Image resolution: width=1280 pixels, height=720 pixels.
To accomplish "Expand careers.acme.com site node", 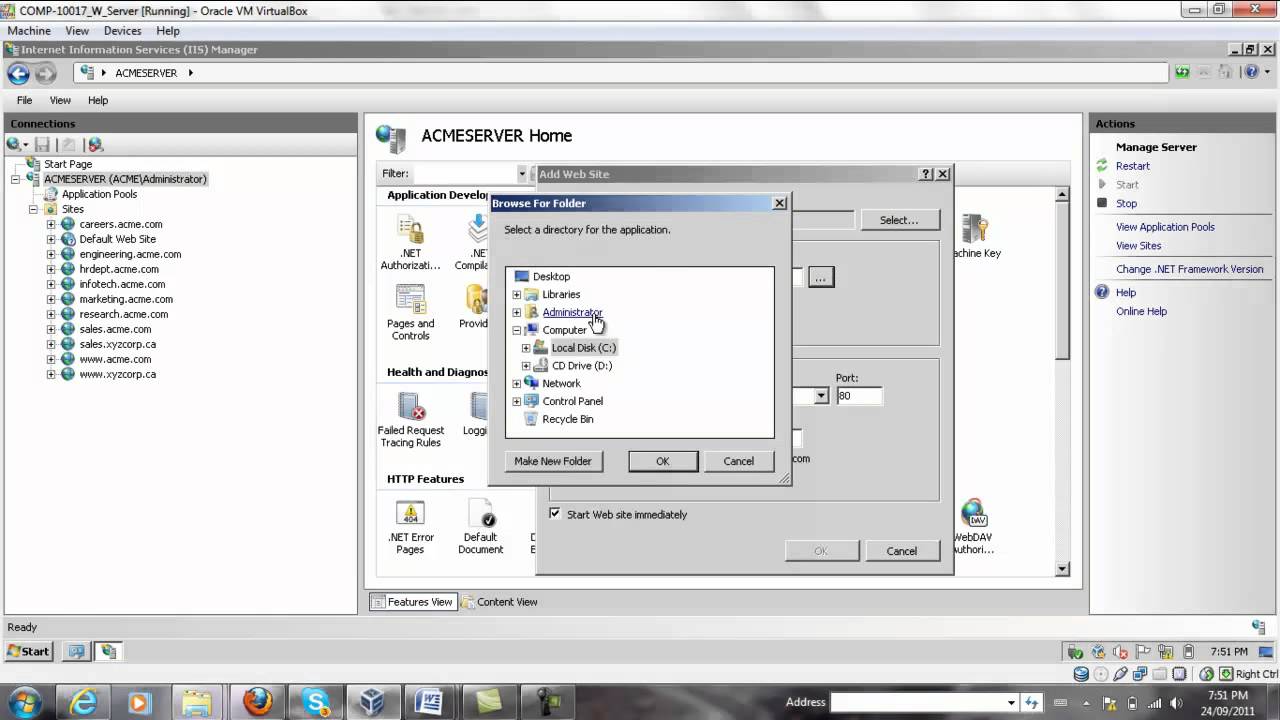I will [51, 225].
